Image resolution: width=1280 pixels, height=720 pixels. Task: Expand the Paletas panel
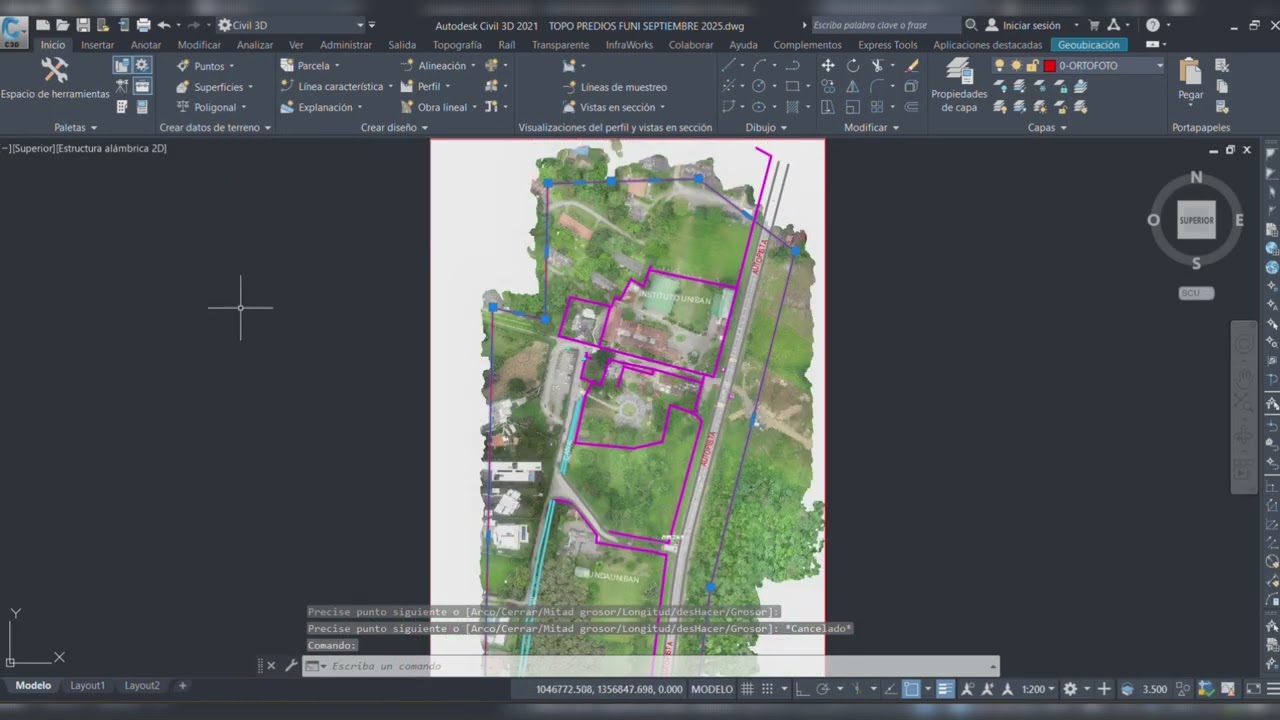(x=76, y=127)
